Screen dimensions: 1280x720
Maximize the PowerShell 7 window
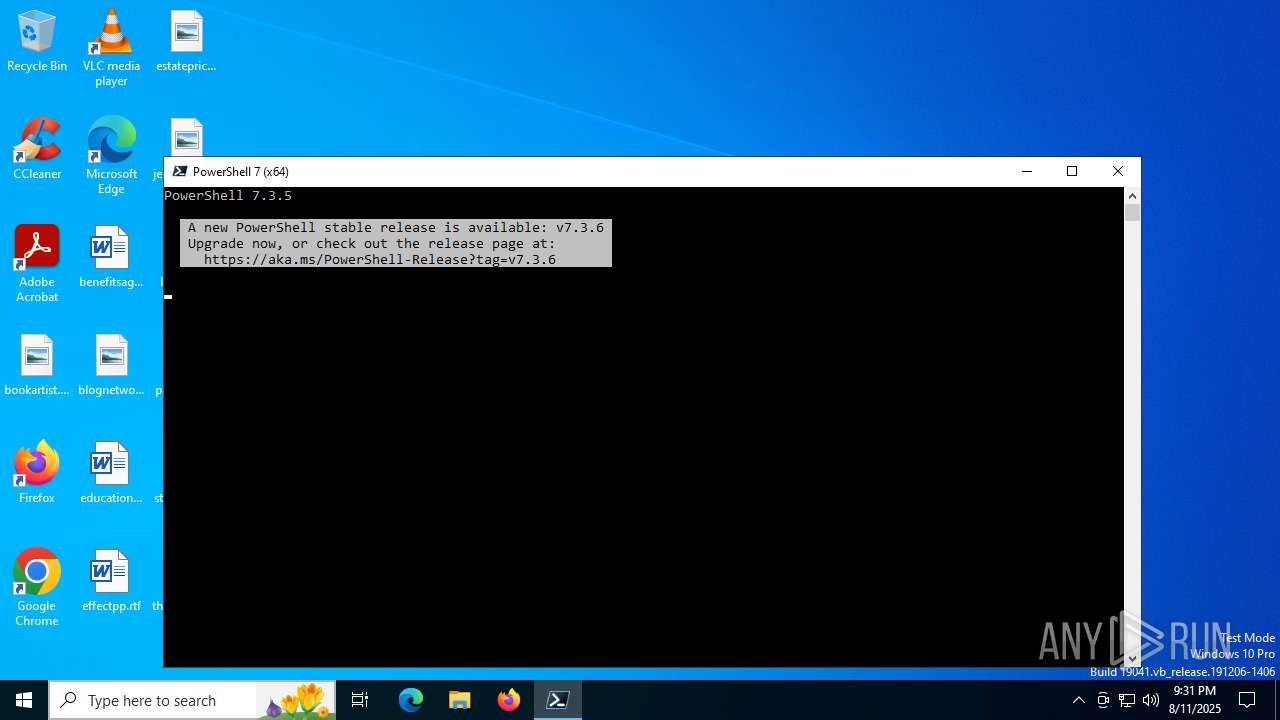tap(1072, 171)
